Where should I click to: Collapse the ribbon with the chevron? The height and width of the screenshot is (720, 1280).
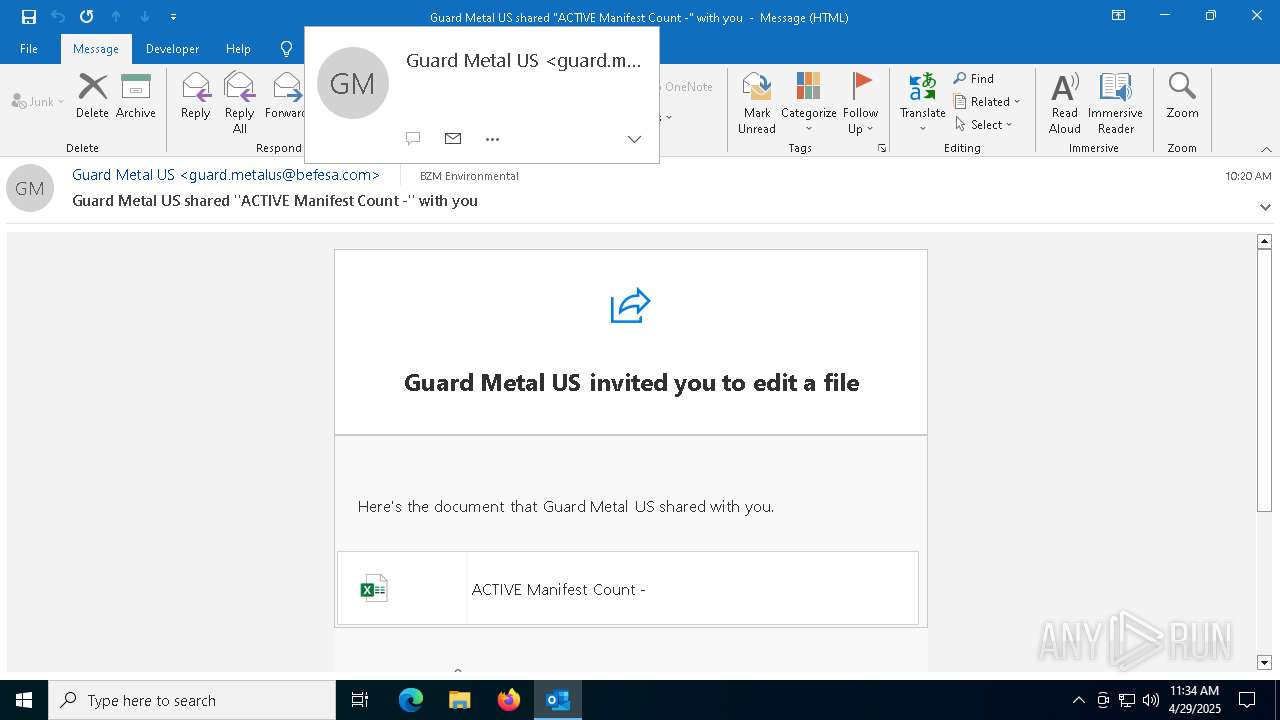1266,149
